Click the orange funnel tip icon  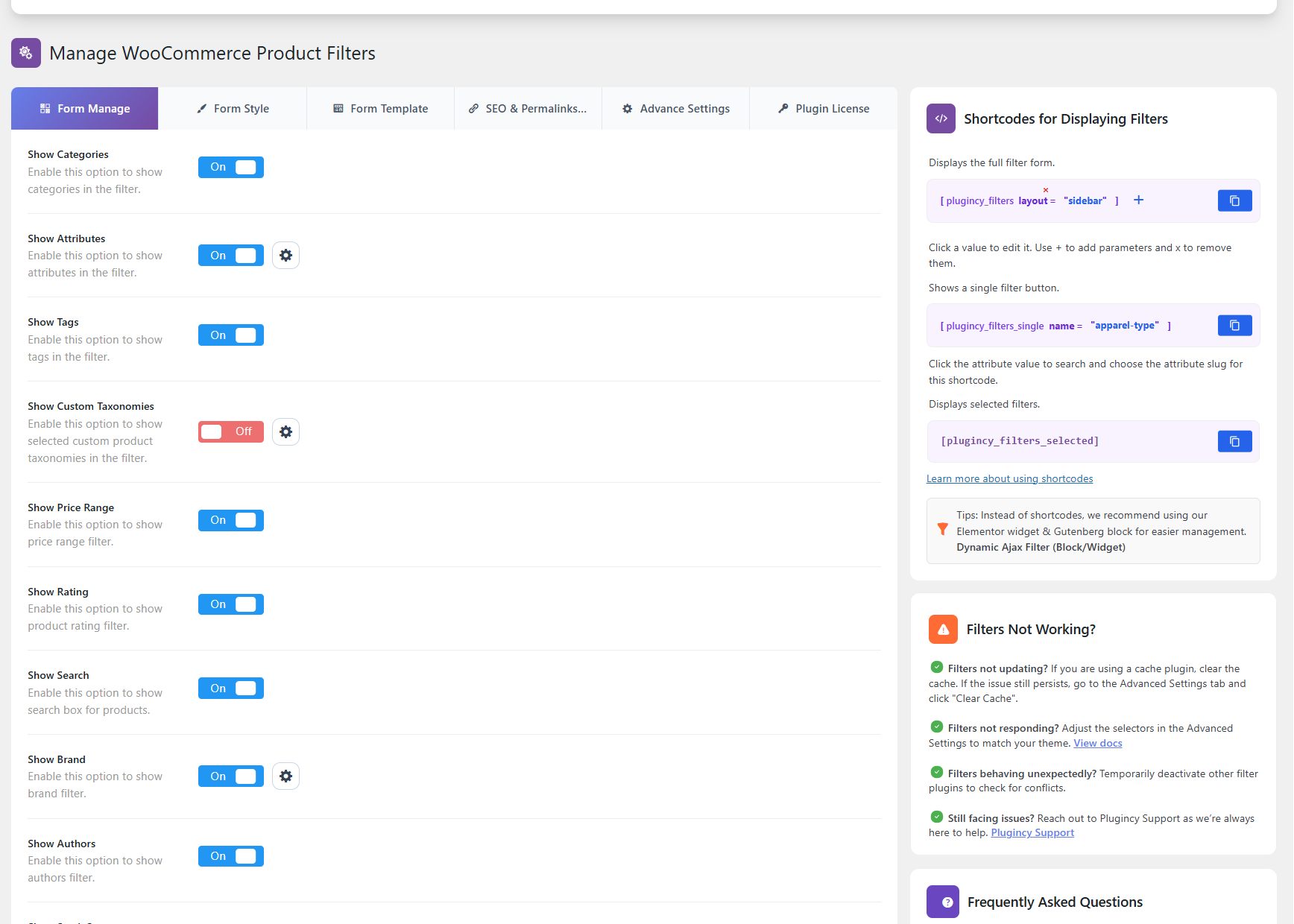[942, 529]
